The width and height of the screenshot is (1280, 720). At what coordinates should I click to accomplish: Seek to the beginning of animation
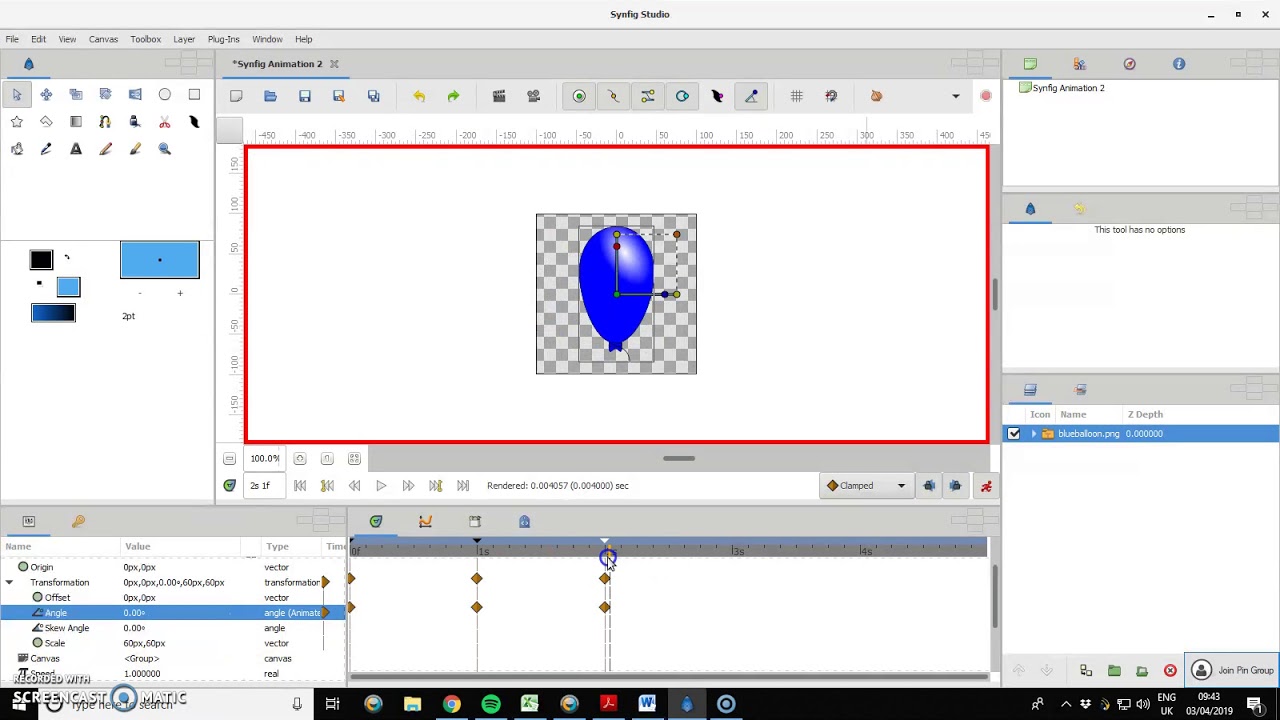click(300, 486)
